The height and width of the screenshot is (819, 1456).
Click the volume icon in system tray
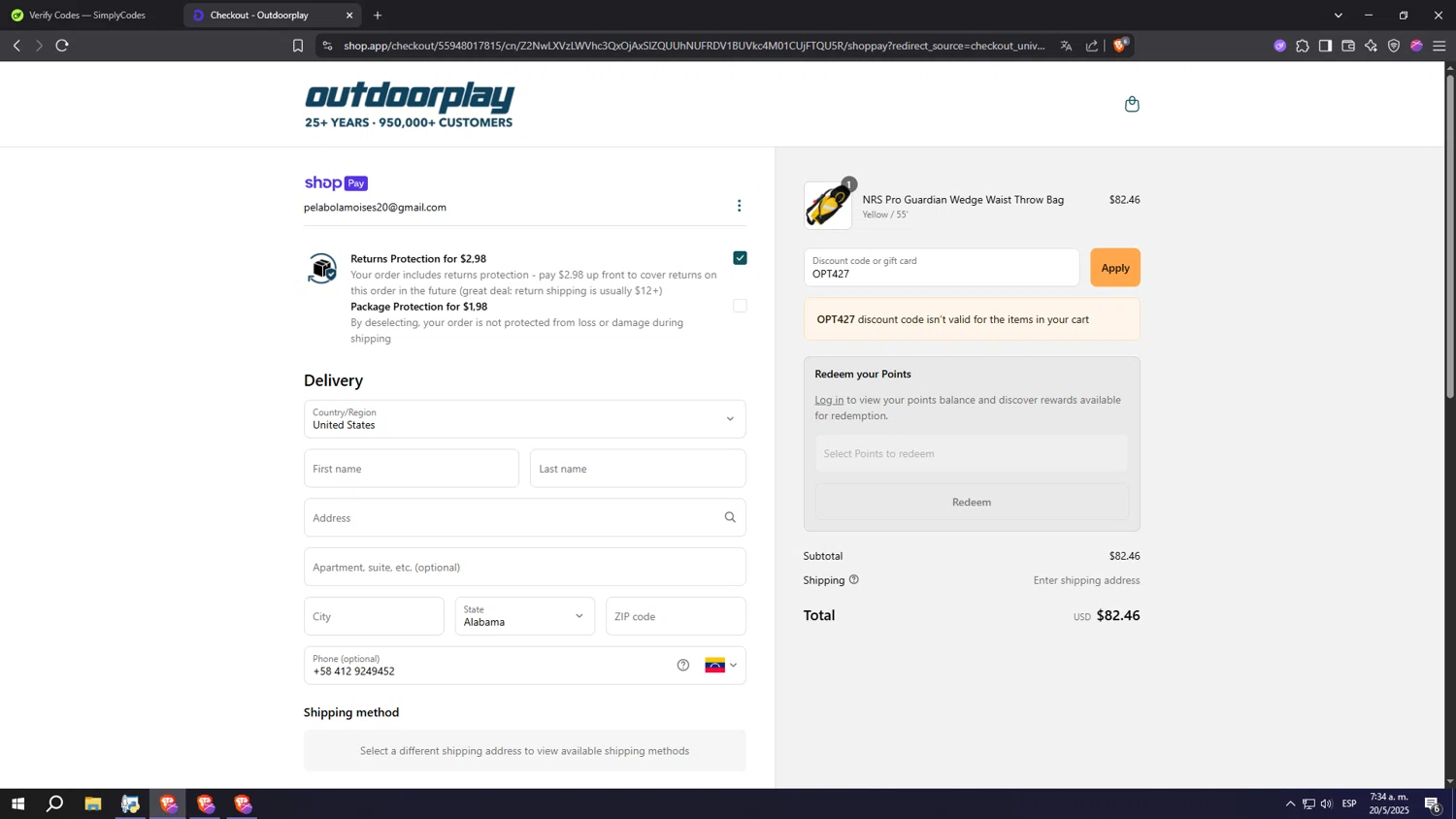pos(1327,803)
